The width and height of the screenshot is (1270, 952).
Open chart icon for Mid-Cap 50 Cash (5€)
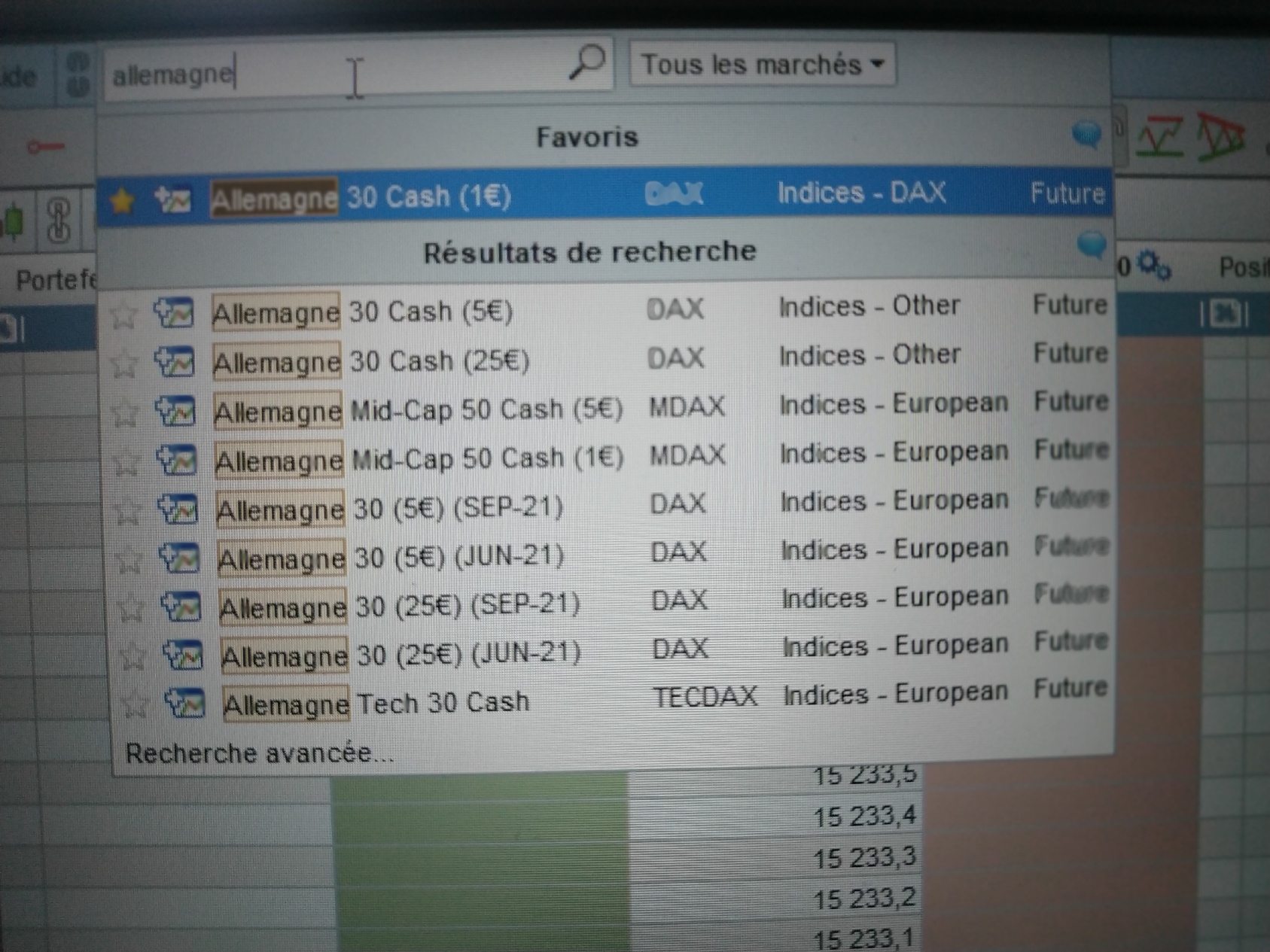pyautogui.click(x=176, y=411)
